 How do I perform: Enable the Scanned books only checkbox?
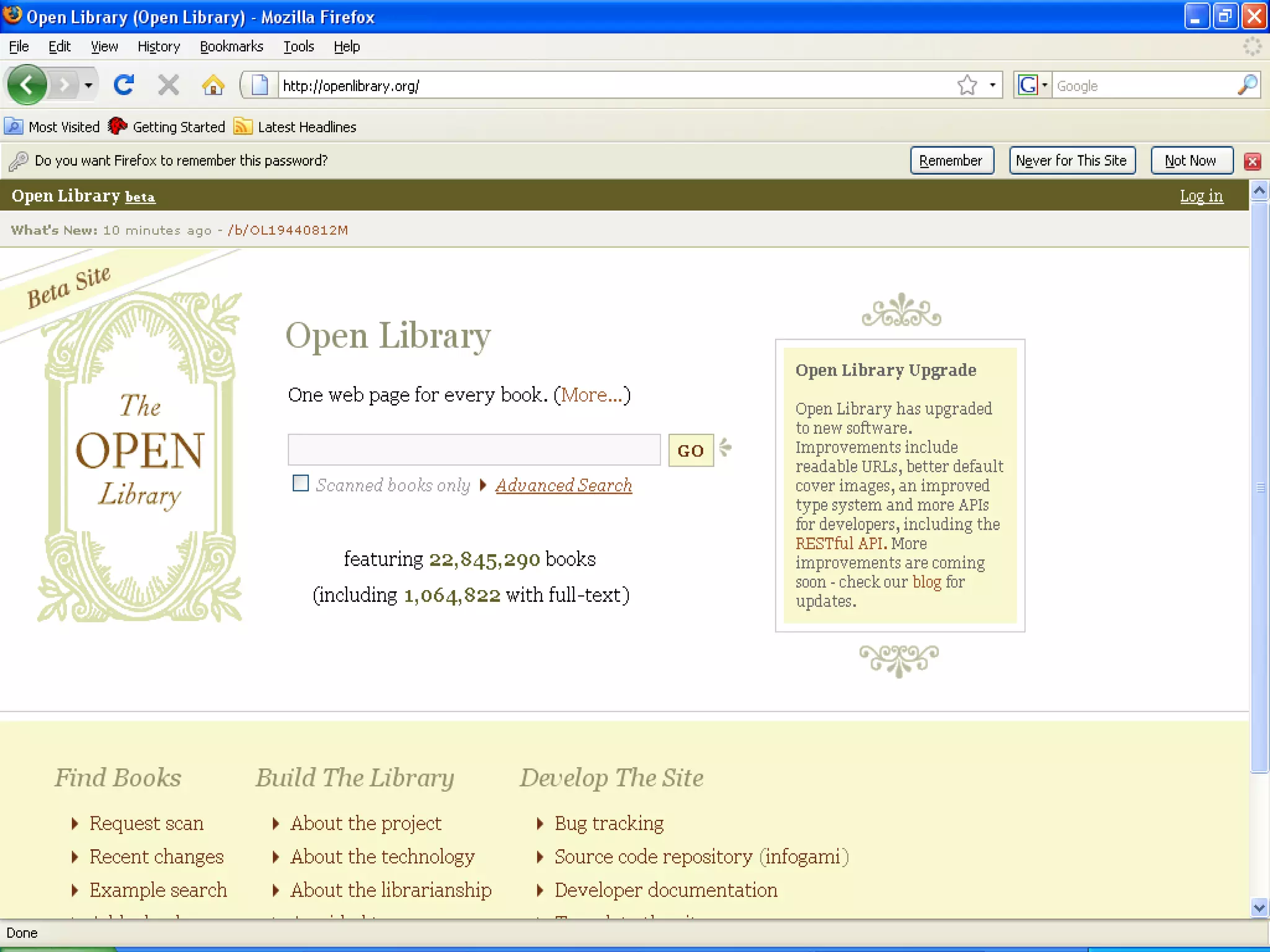[x=301, y=483]
